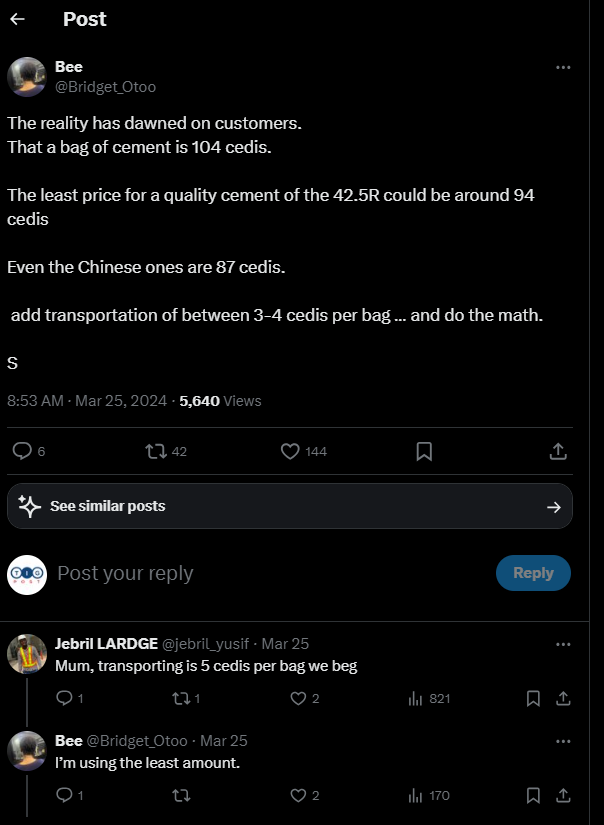Bookmark the main post
The height and width of the screenshot is (825, 604).
(x=424, y=451)
